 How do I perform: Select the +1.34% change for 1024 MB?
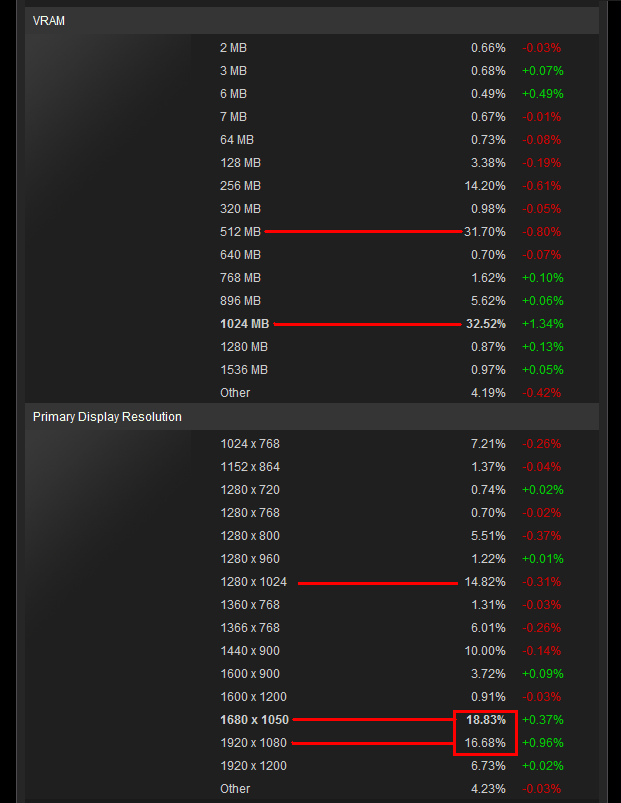pyautogui.click(x=543, y=324)
